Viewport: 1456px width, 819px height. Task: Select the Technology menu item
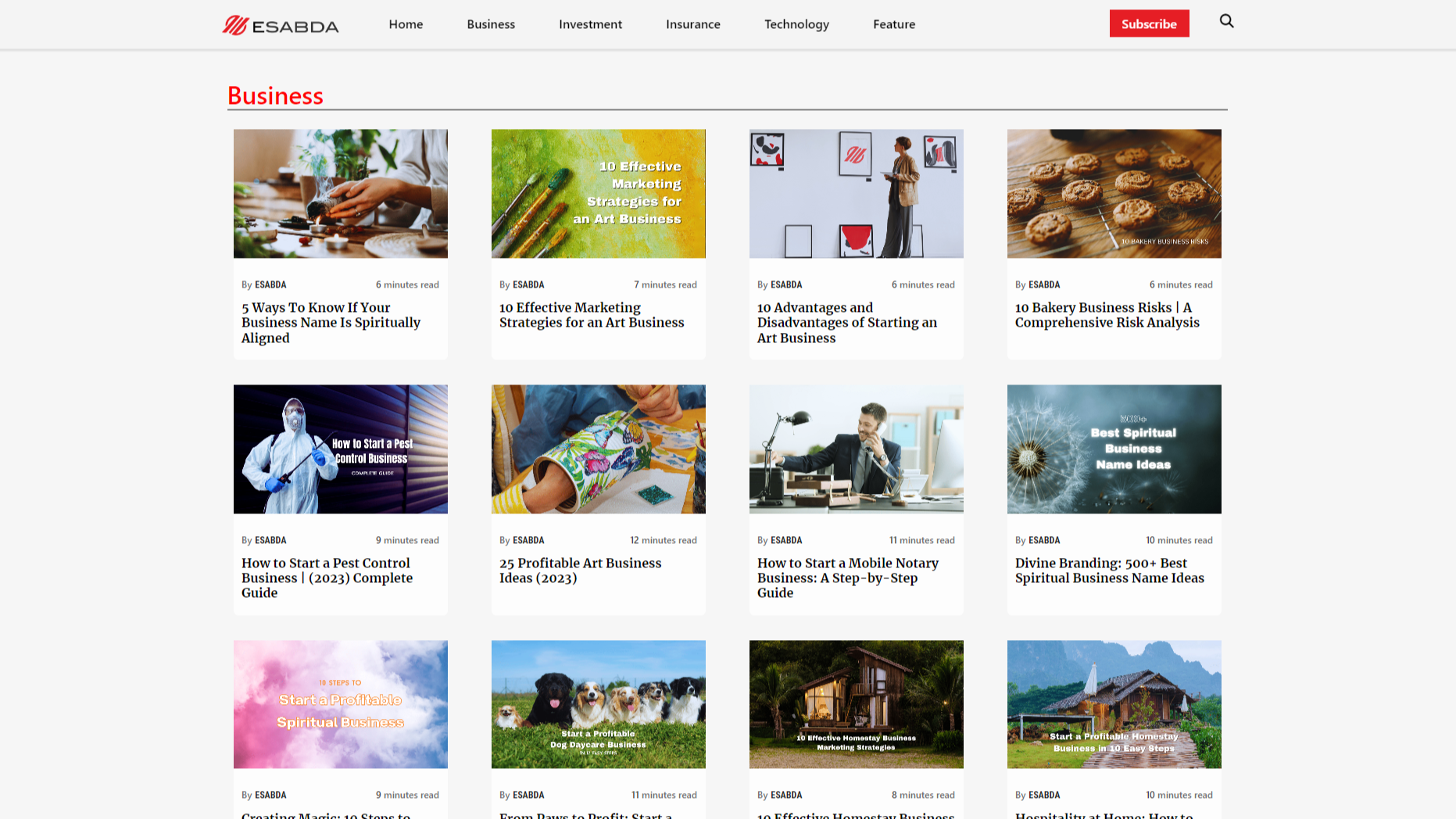pos(796,24)
